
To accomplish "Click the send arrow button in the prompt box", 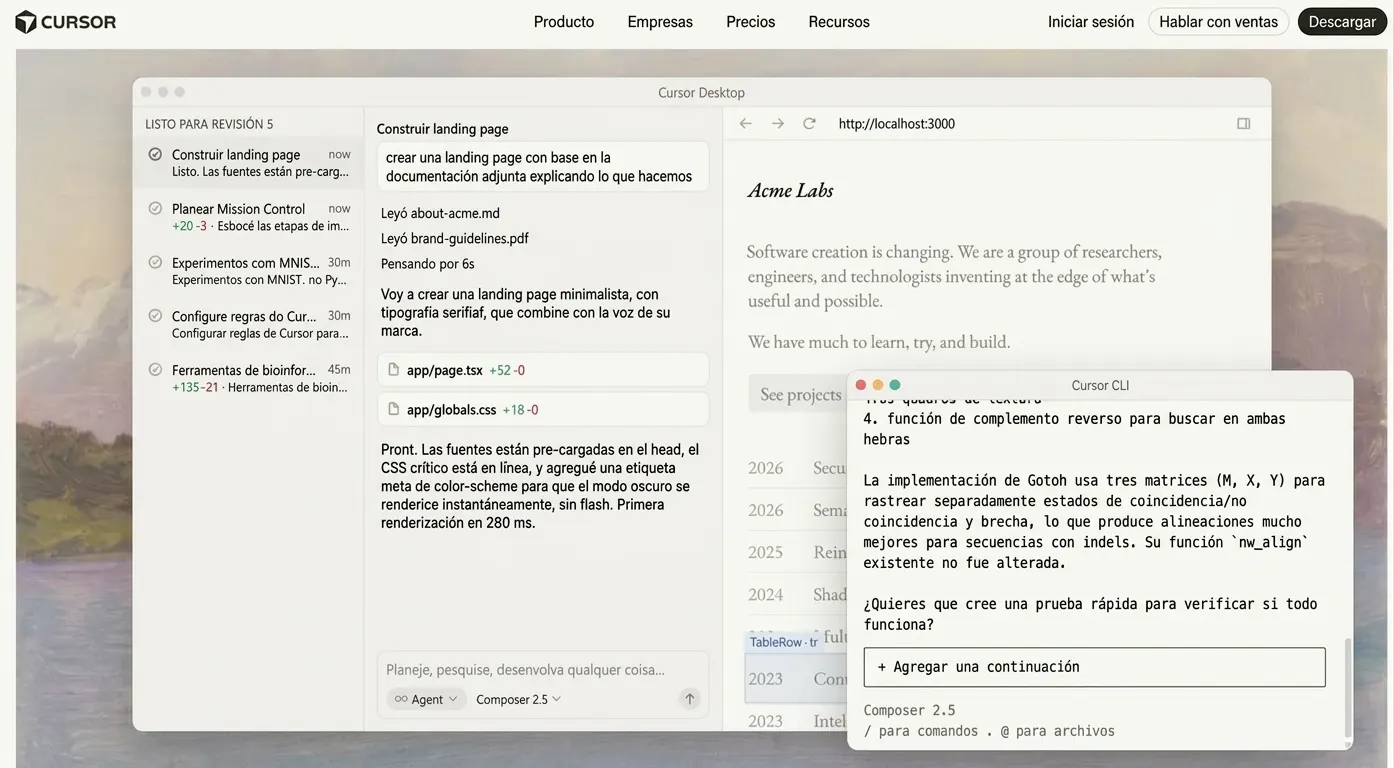I will click(689, 699).
